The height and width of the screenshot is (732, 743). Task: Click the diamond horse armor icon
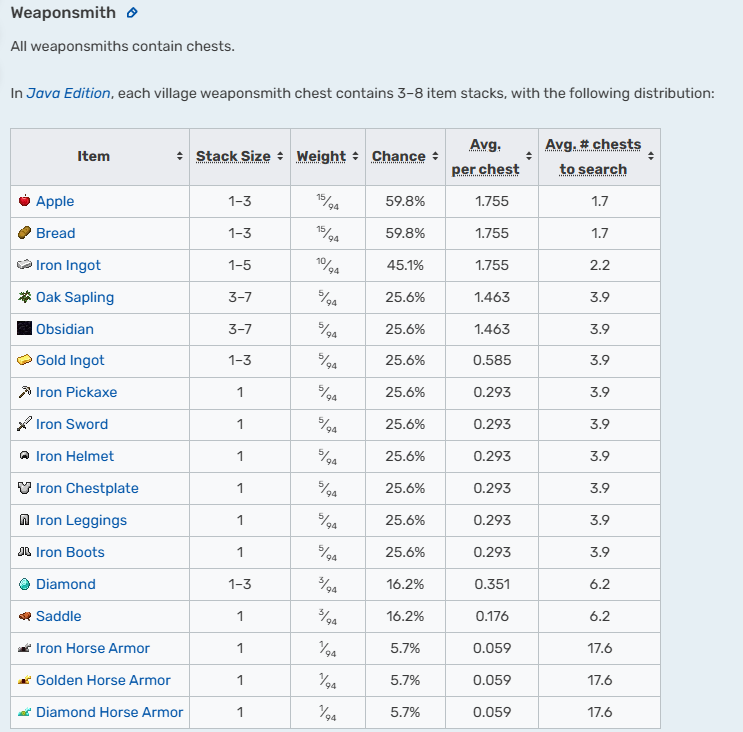pos(25,712)
